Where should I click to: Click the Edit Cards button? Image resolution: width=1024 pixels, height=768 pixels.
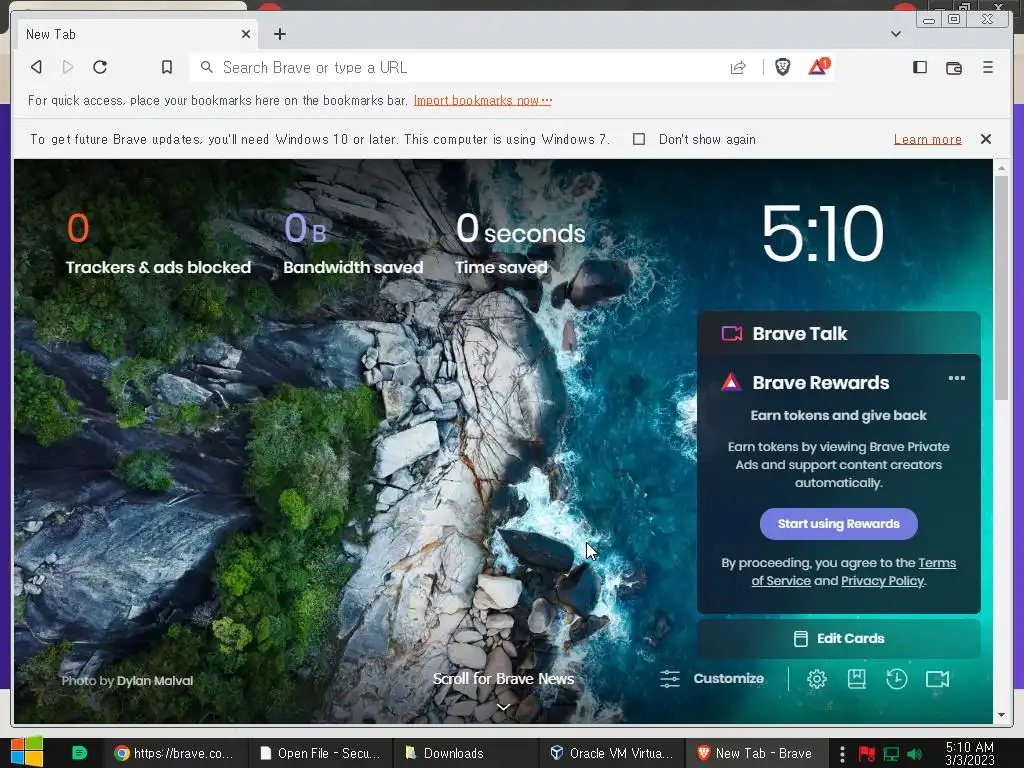click(x=839, y=639)
